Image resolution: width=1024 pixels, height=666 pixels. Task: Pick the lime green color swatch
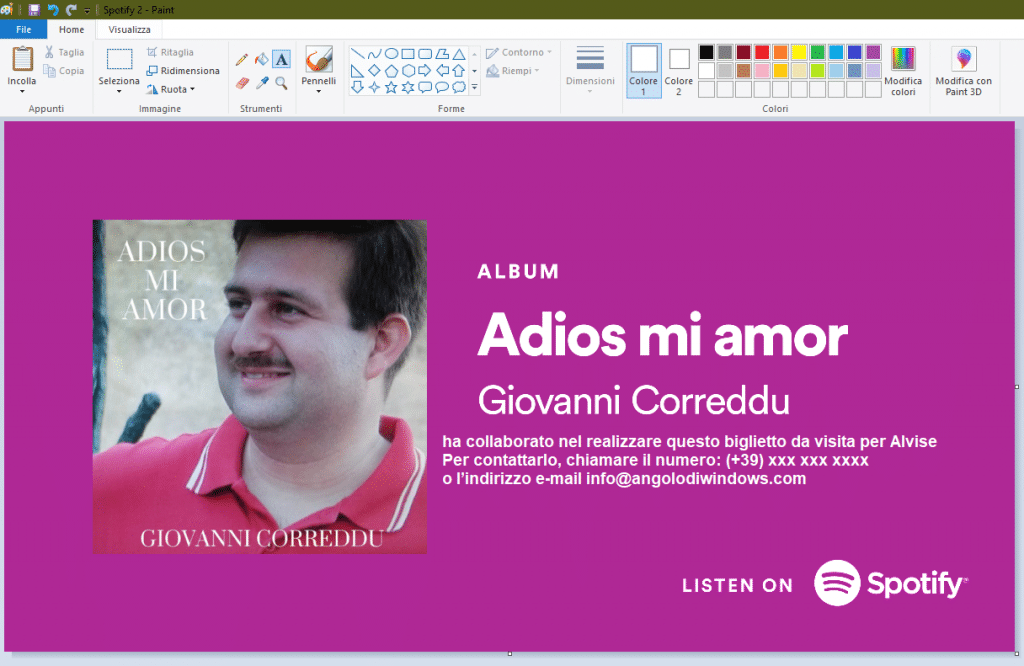pyautogui.click(x=818, y=71)
